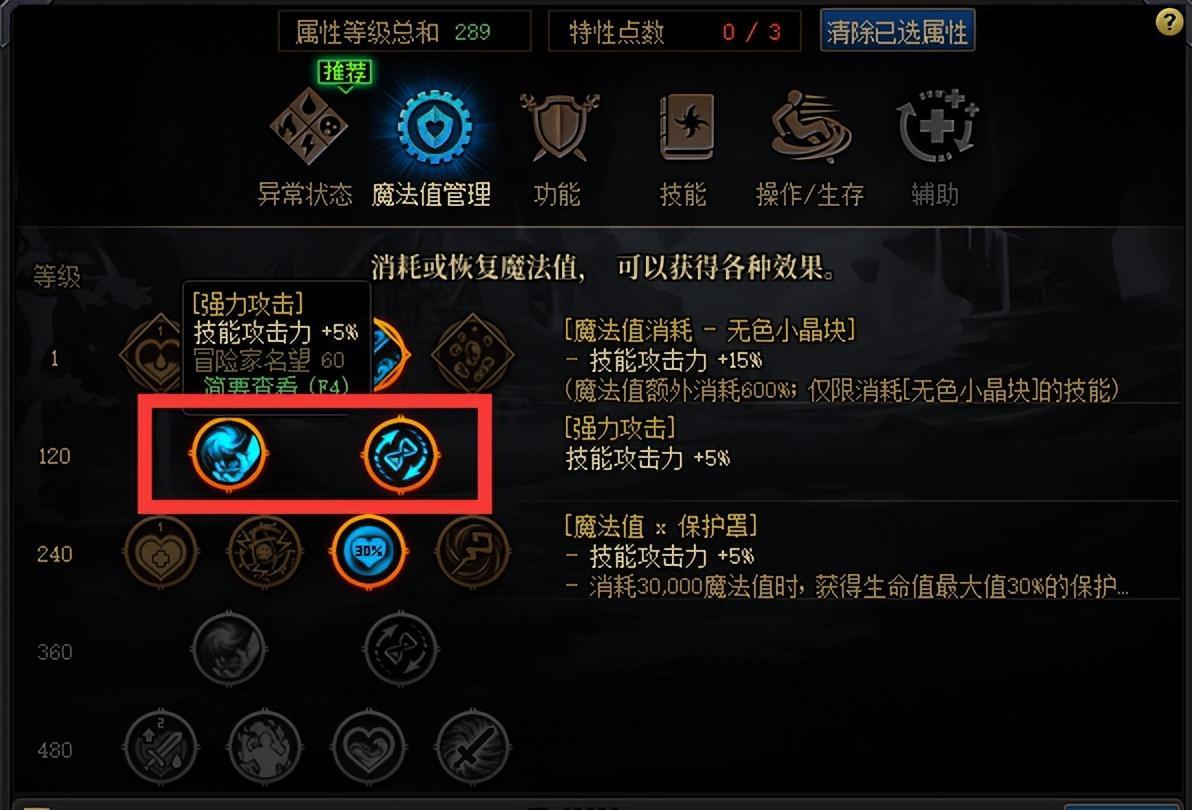The image size is (1192, 810).
Task: Switch to the 功能 shield category
Action: (560, 127)
